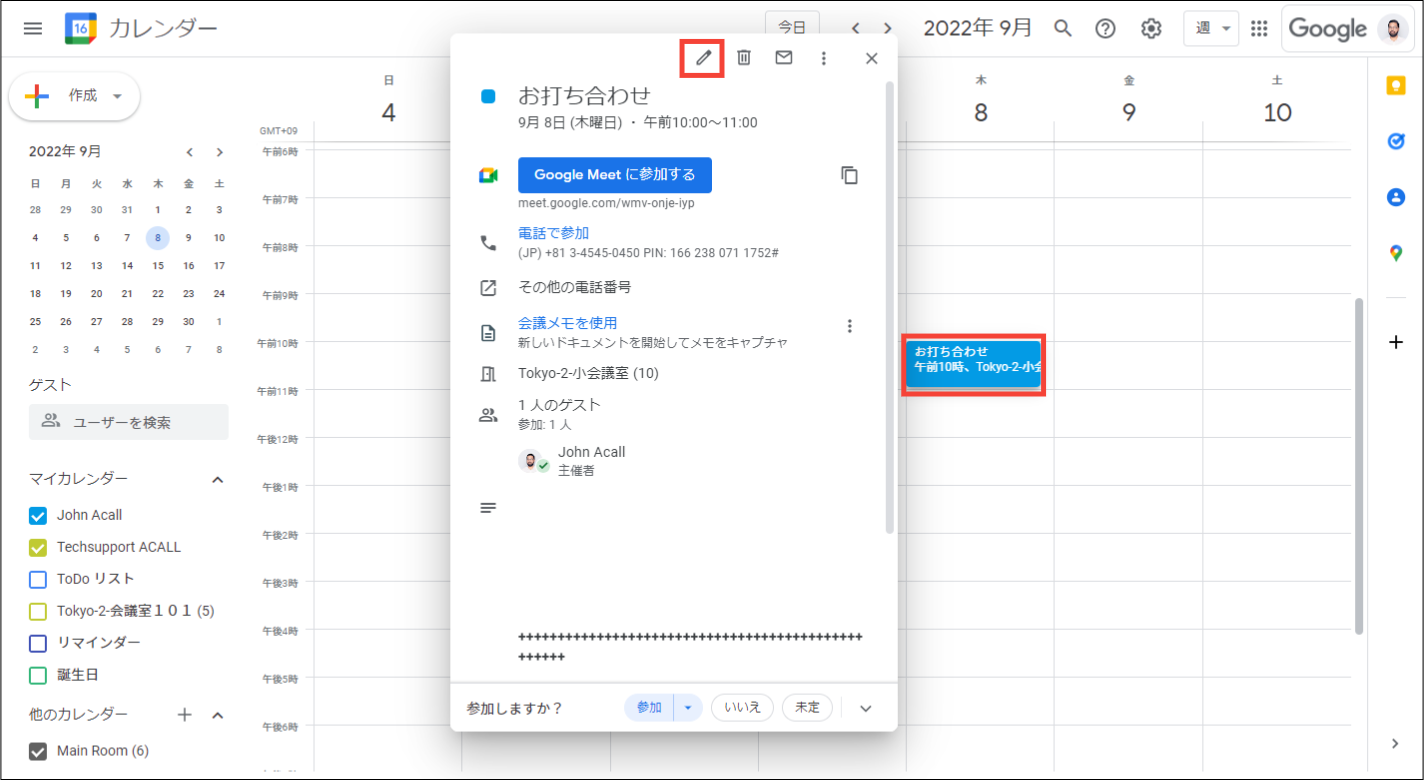Image resolution: width=1424 pixels, height=780 pixels.
Task: Select day 15 in mini calendar
Action: pos(157,266)
